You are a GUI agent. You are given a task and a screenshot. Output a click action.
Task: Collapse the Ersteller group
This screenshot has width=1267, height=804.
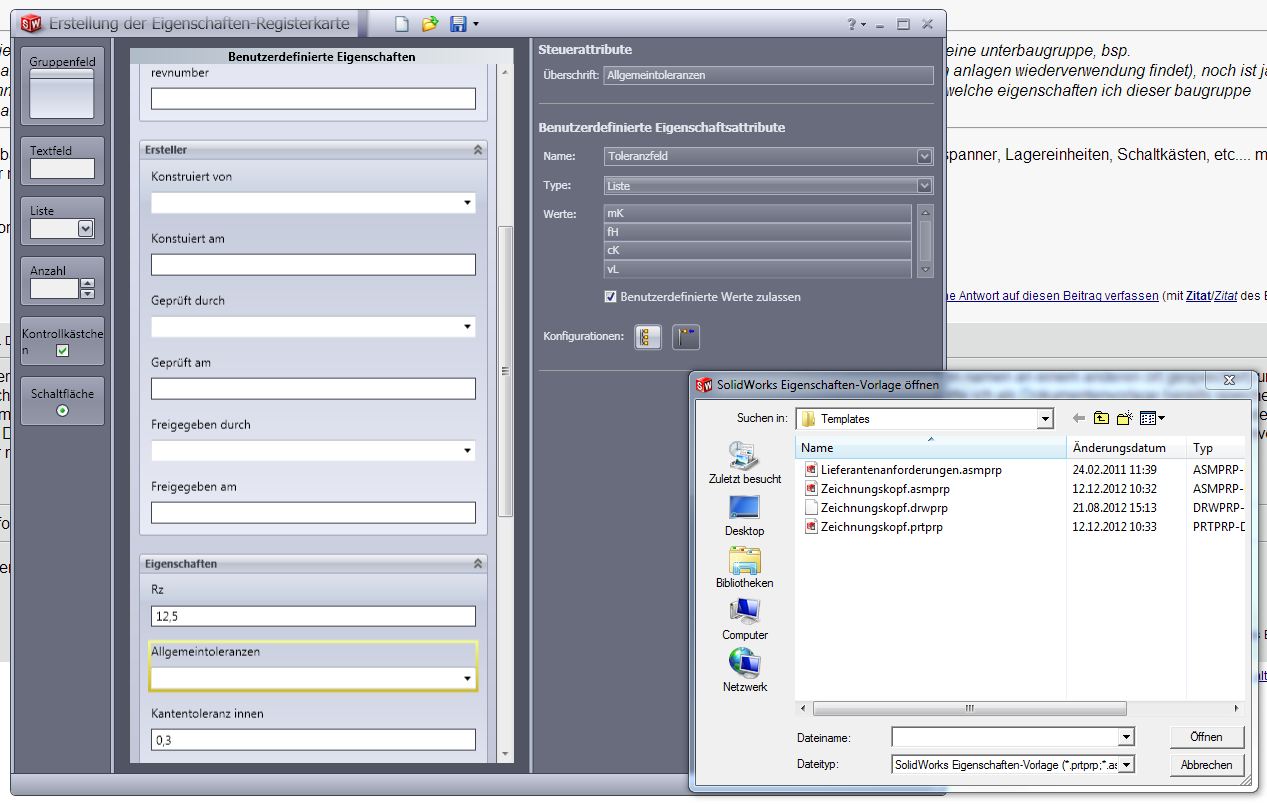(478, 150)
